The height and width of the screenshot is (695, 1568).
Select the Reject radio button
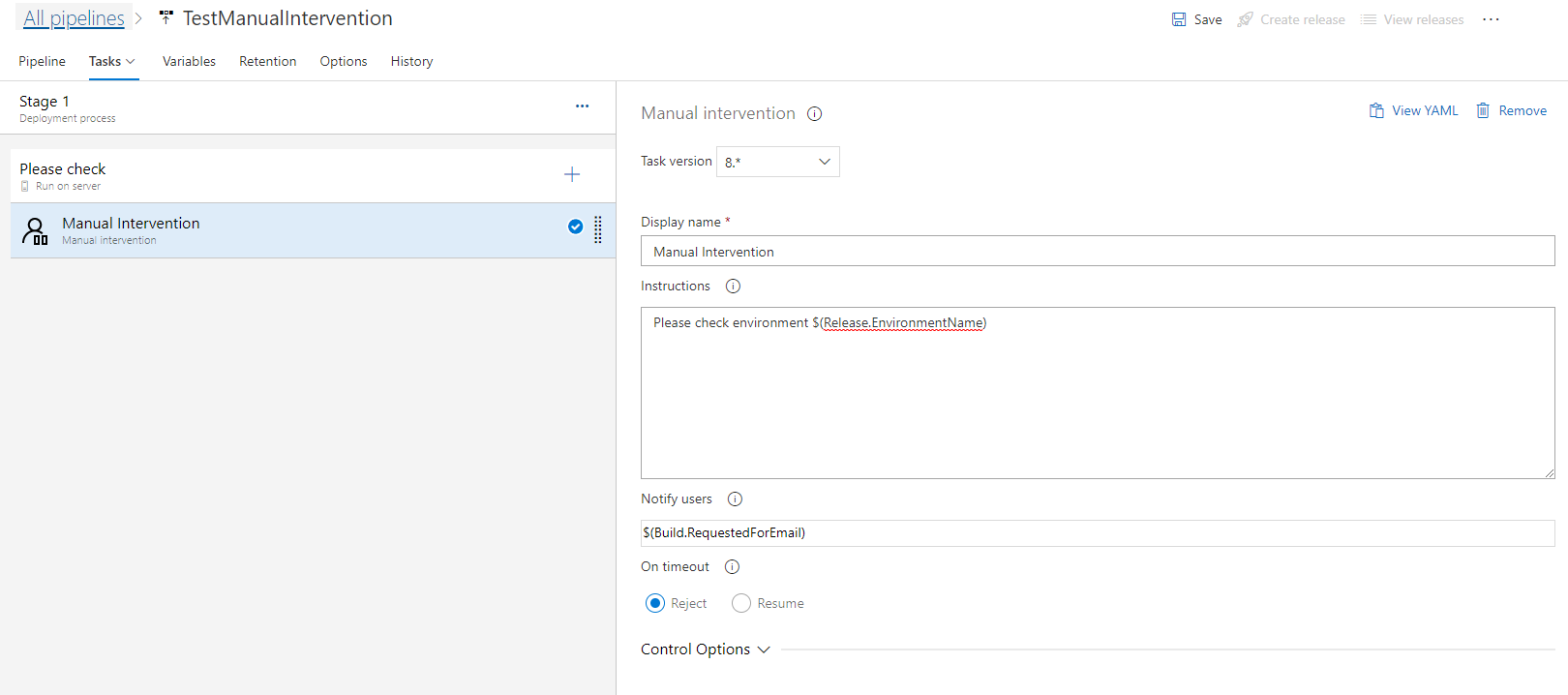pyautogui.click(x=655, y=604)
